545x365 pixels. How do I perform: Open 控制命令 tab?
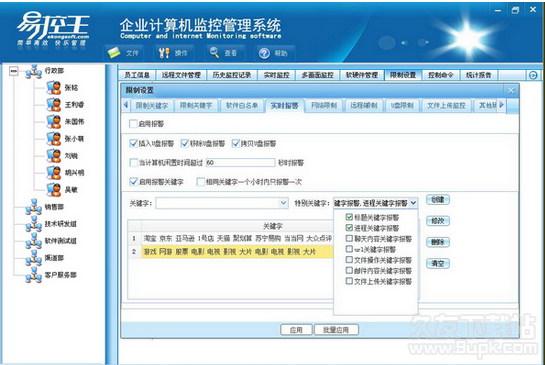[441, 75]
